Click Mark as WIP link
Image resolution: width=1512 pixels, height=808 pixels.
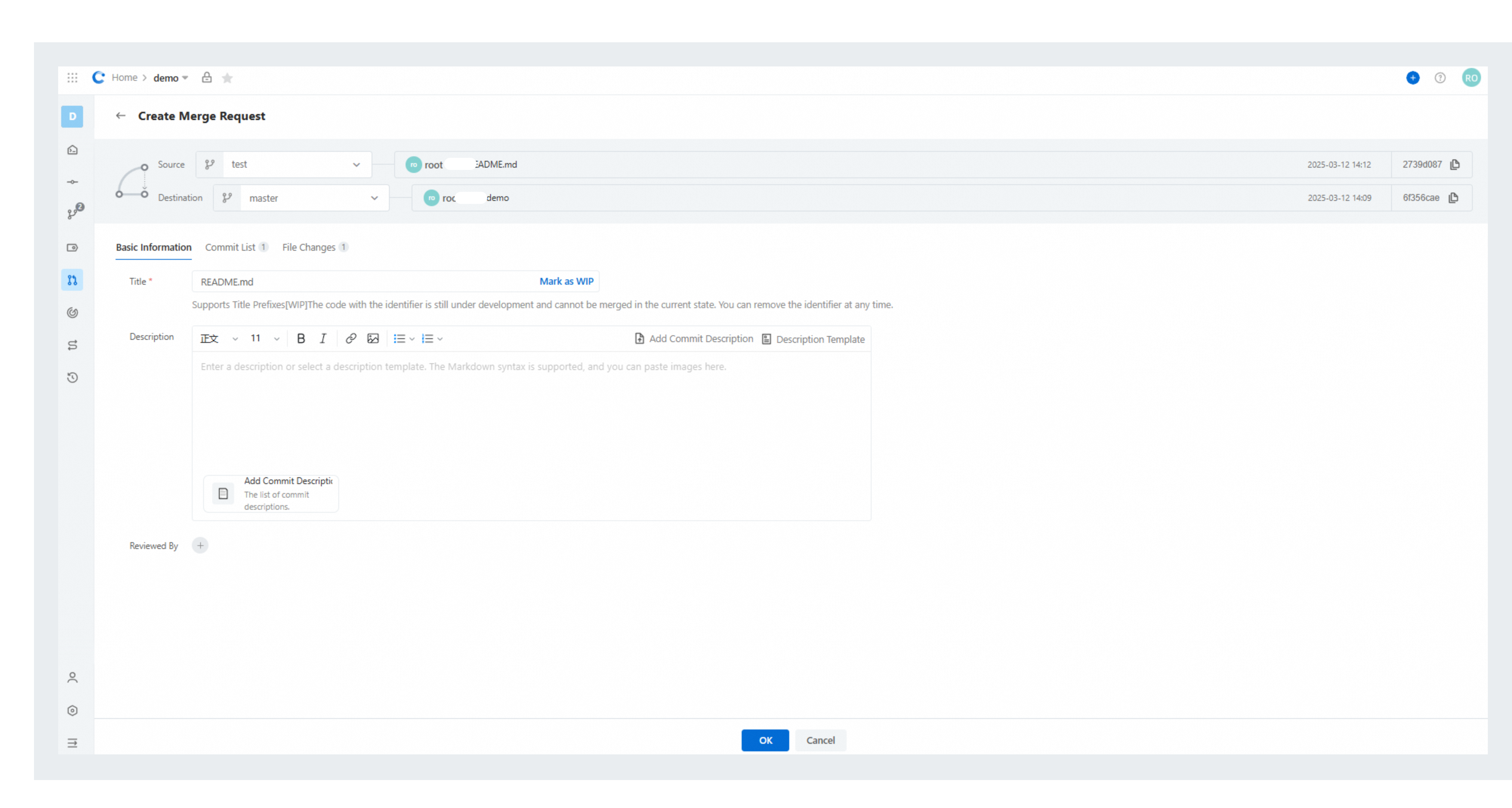tap(566, 281)
